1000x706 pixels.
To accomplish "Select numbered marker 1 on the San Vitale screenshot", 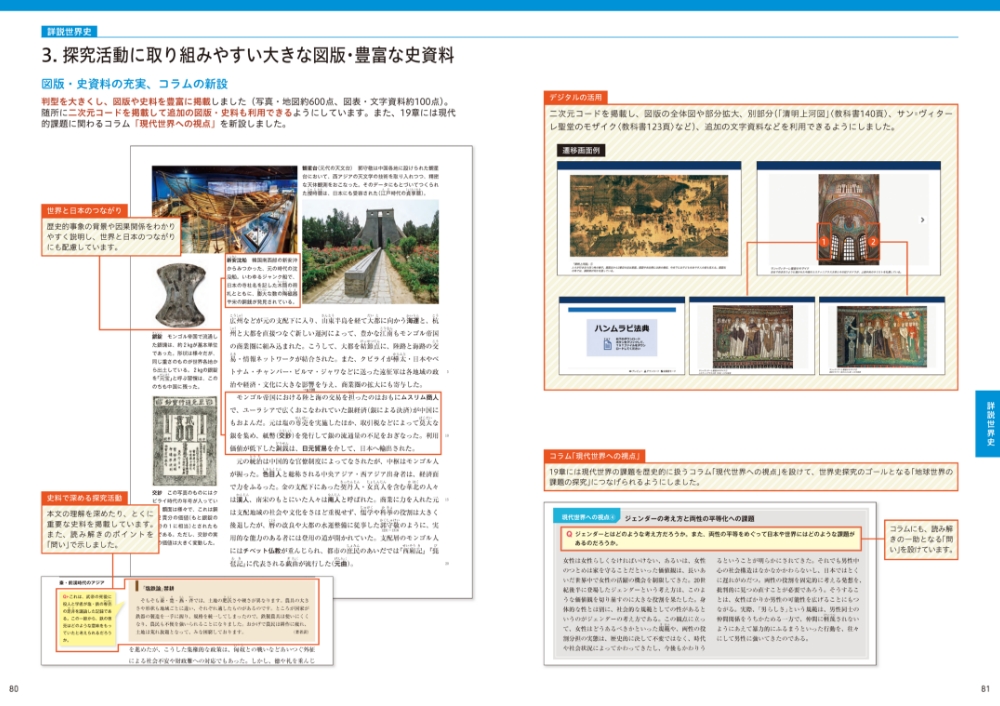I will coord(824,240).
